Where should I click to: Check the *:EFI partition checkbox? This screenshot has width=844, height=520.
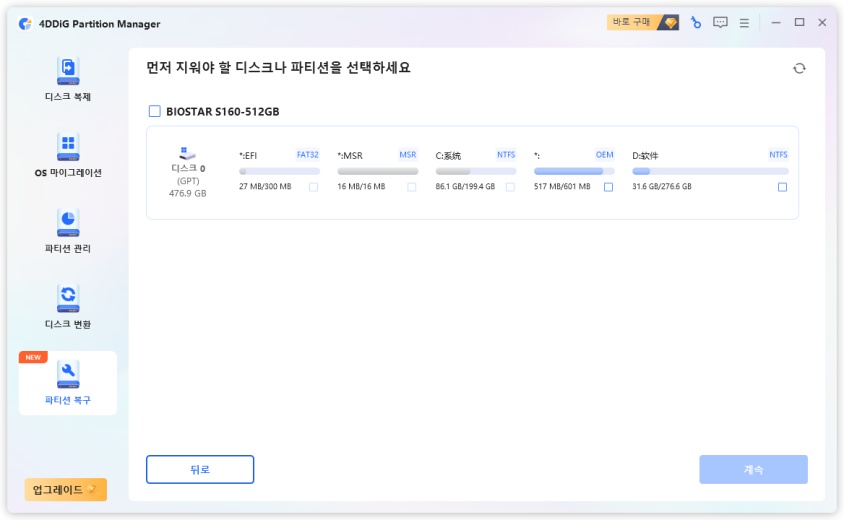(313, 187)
